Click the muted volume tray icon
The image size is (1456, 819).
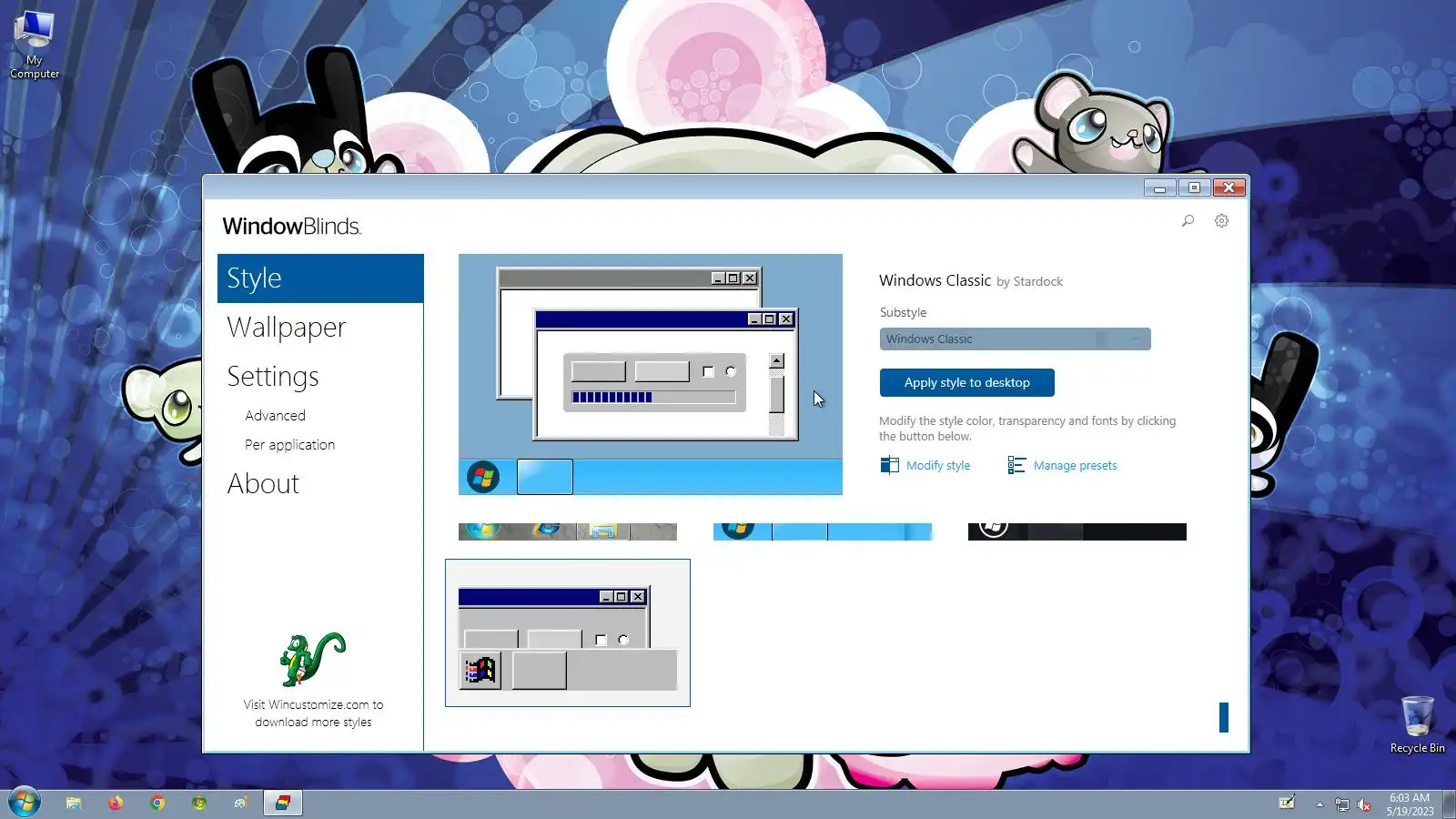pyautogui.click(x=1364, y=804)
